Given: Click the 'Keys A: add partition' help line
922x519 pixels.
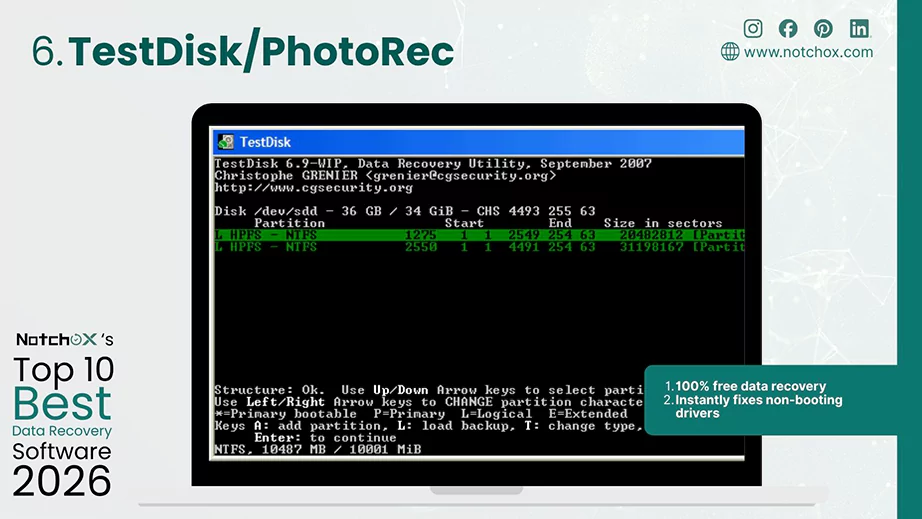Looking at the screenshot, I should (429, 426).
